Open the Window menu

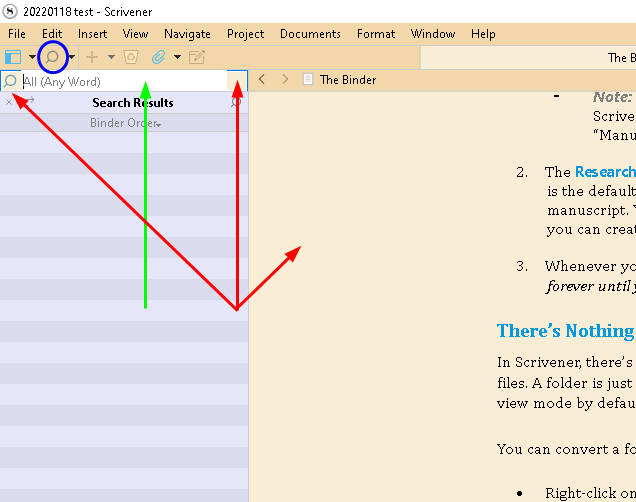click(x=433, y=34)
